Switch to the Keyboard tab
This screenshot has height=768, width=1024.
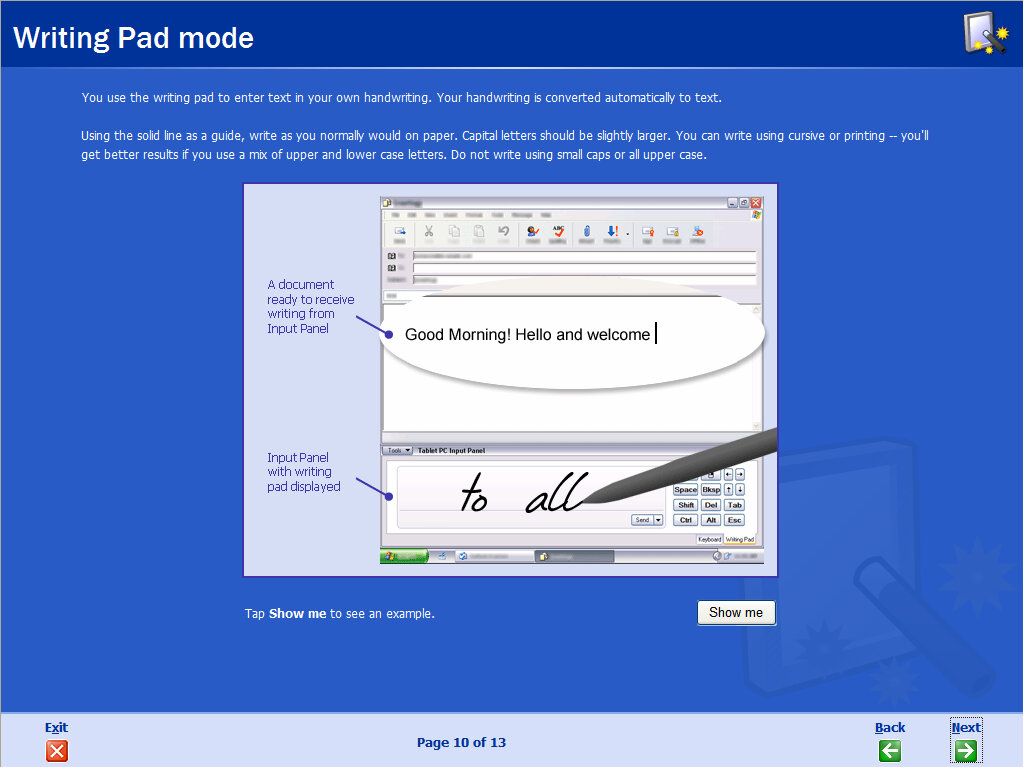tap(710, 538)
